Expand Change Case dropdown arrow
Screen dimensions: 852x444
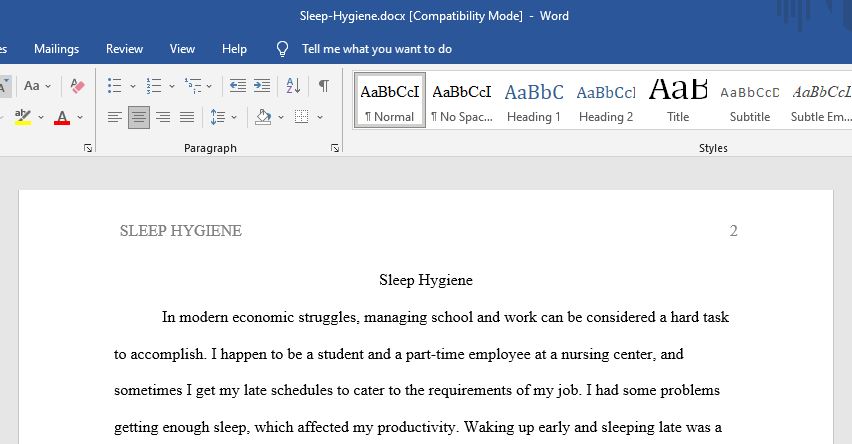pos(48,86)
